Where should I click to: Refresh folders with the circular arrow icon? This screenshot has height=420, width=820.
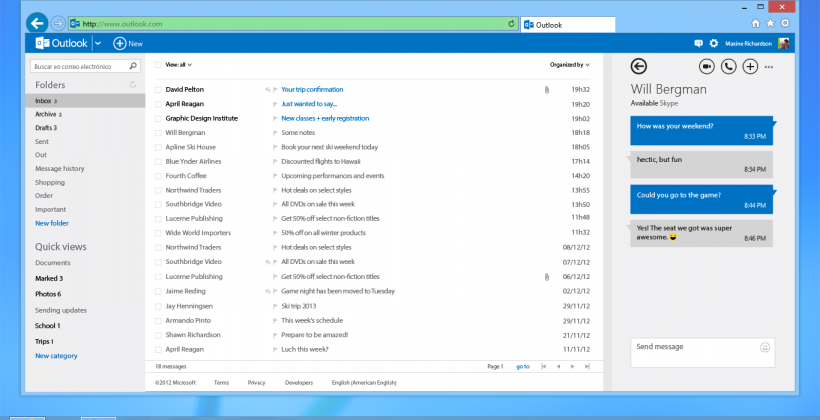tap(133, 85)
